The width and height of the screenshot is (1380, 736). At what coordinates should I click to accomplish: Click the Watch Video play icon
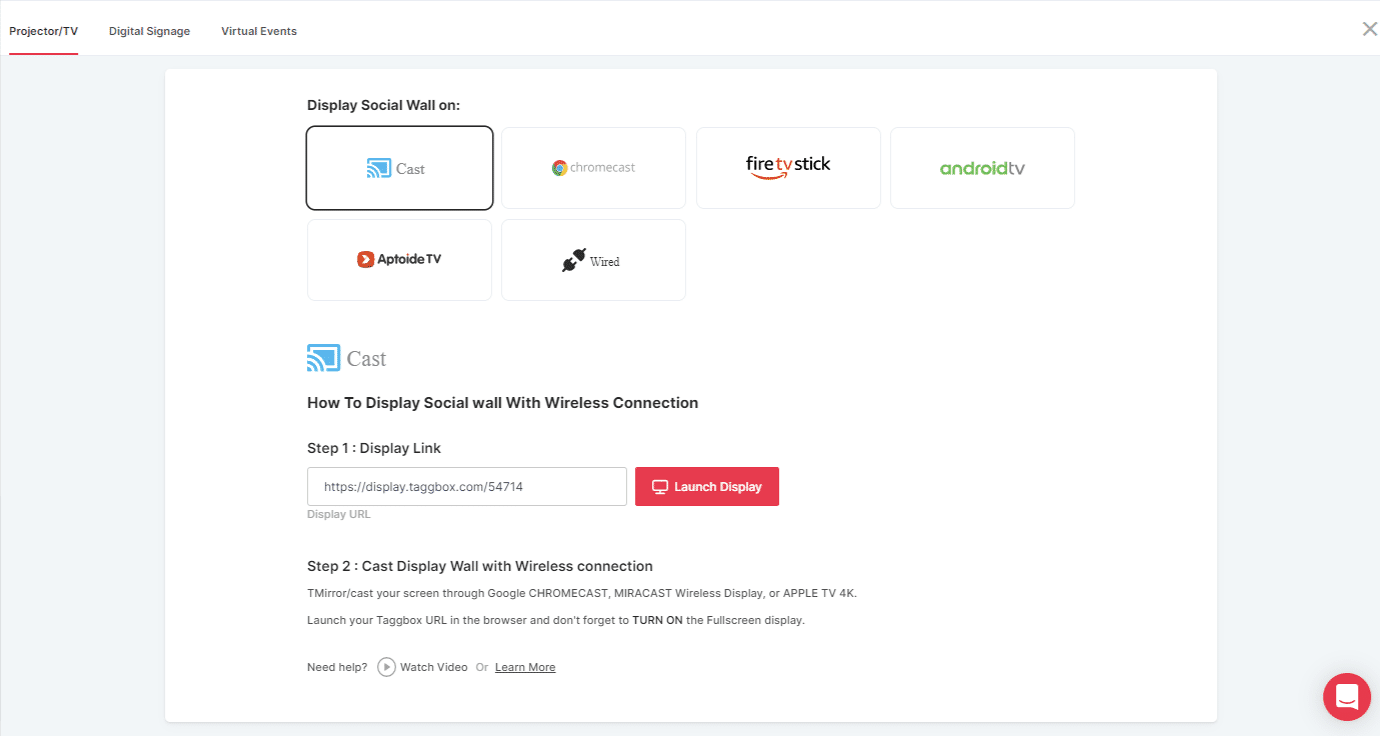coord(387,667)
